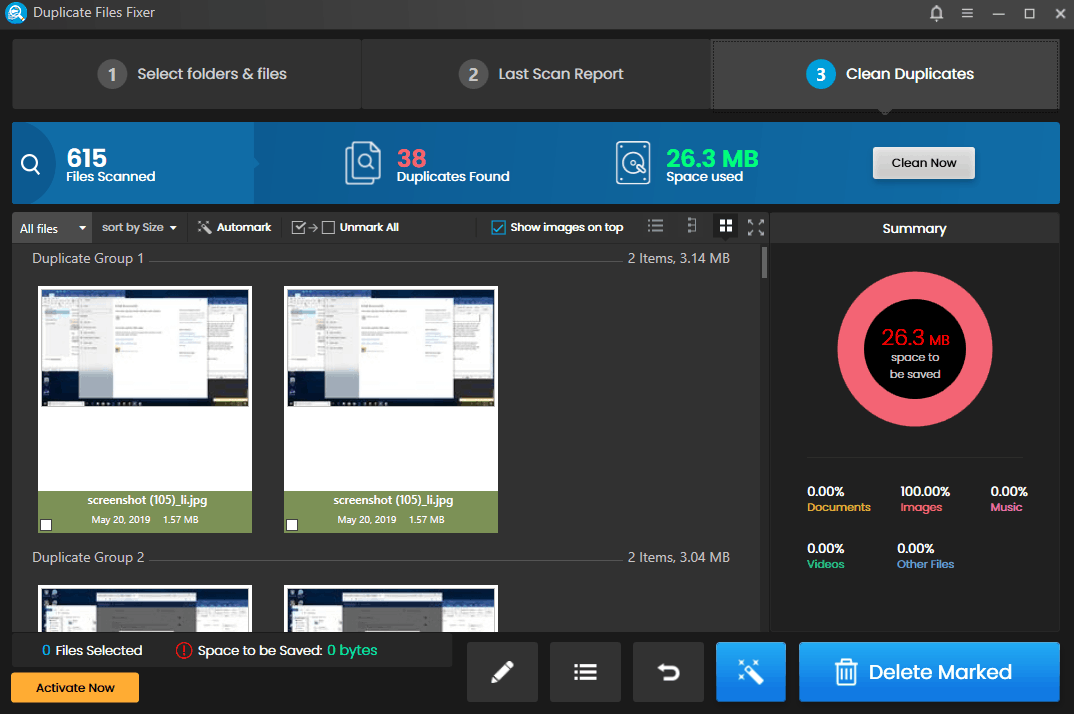
Task: Switch to list view
Action: [655, 226]
